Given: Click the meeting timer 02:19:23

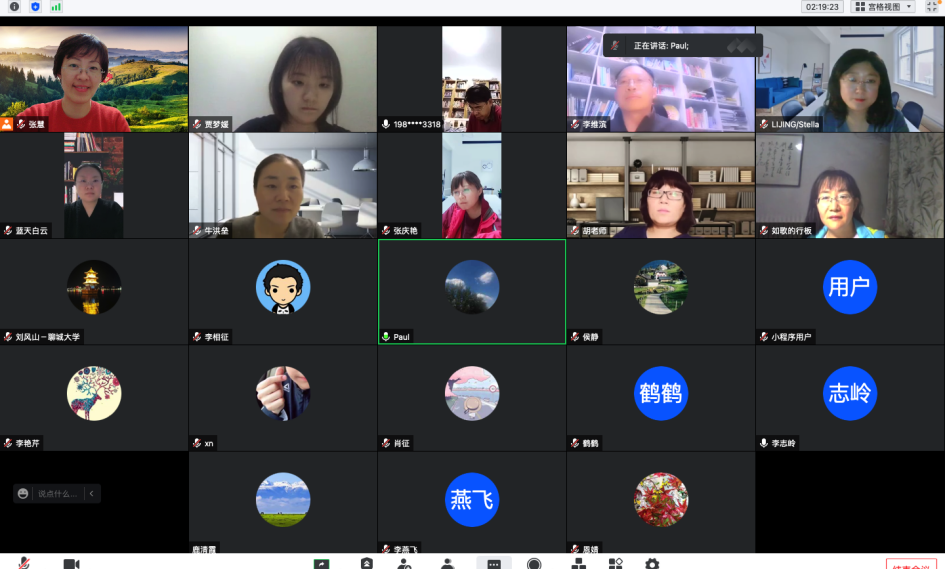Looking at the screenshot, I should coord(822,7).
